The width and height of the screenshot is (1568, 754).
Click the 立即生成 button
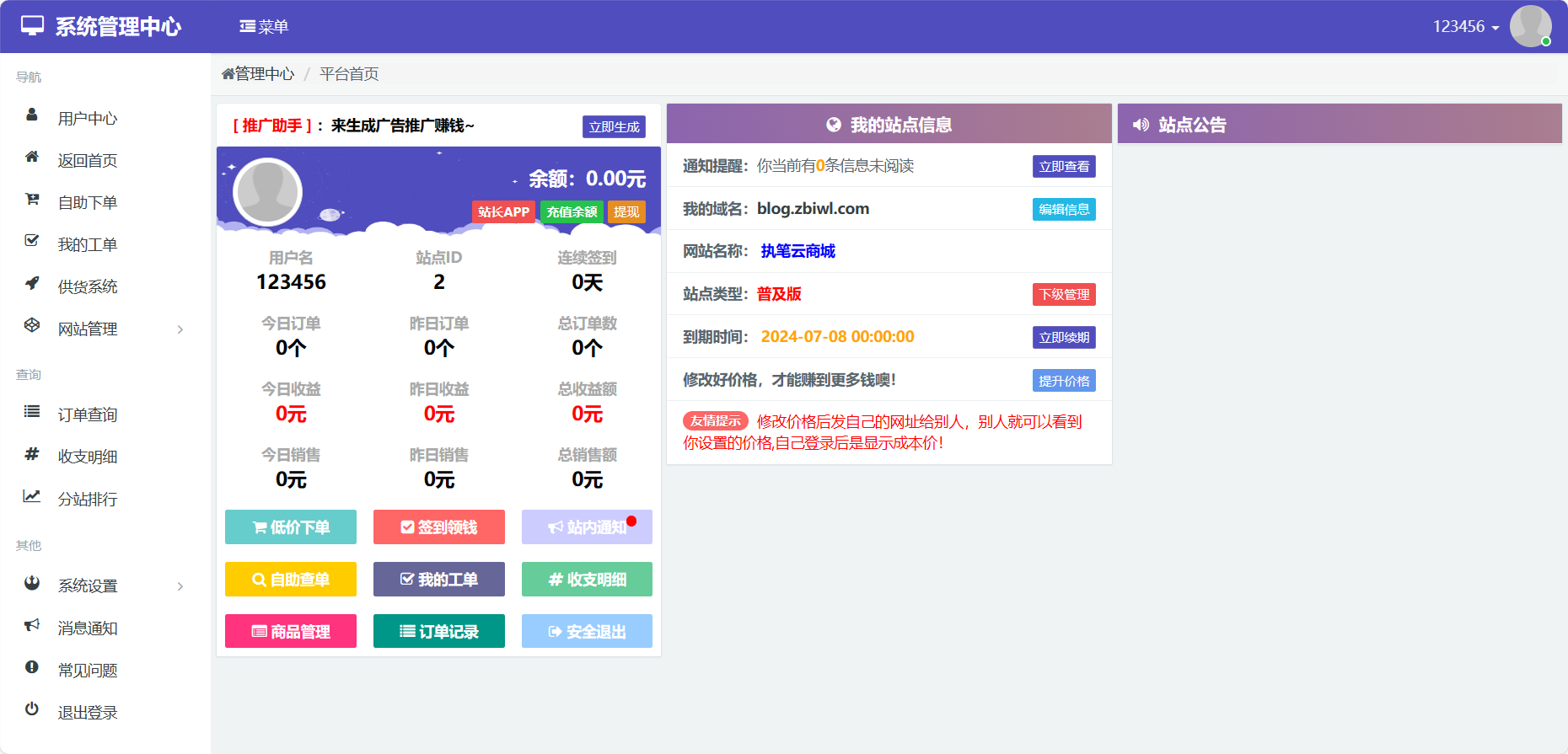pos(614,126)
